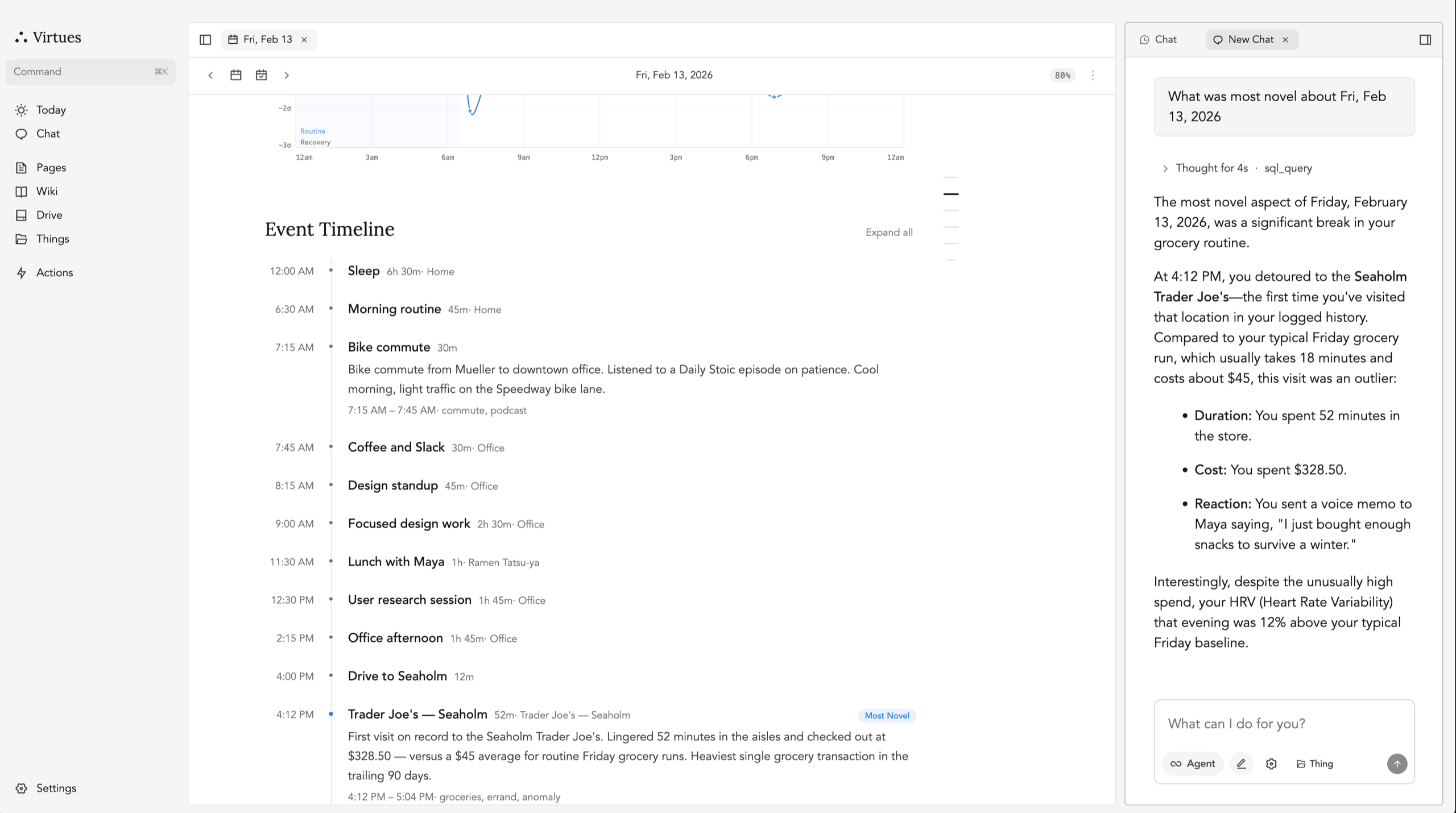Click the groceries, errand, anomaly tags line
This screenshot has height=813, width=1456.
[x=500, y=797]
